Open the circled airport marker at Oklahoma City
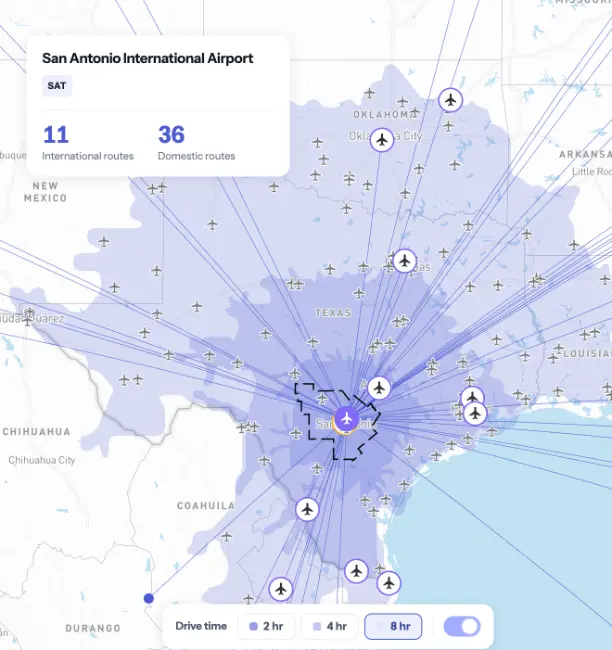This screenshot has height=650, width=612. (382, 140)
